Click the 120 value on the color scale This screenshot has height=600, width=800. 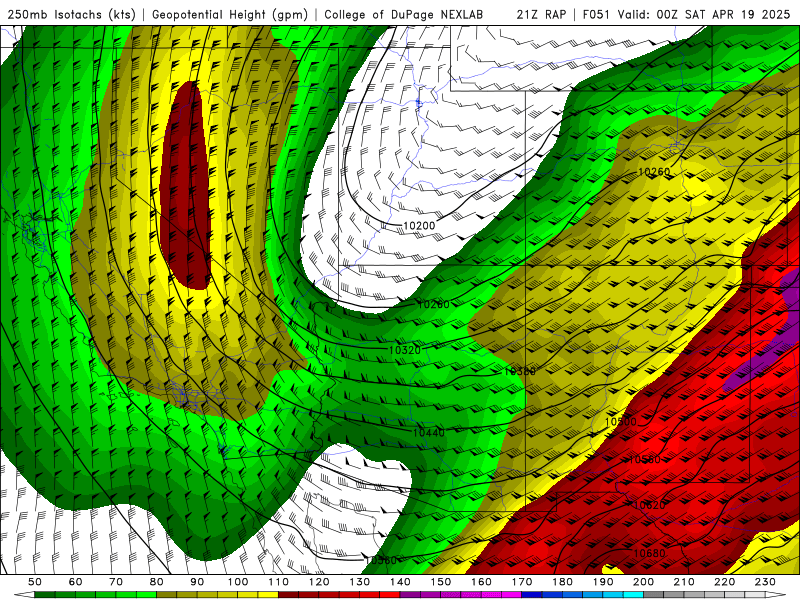click(319, 582)
